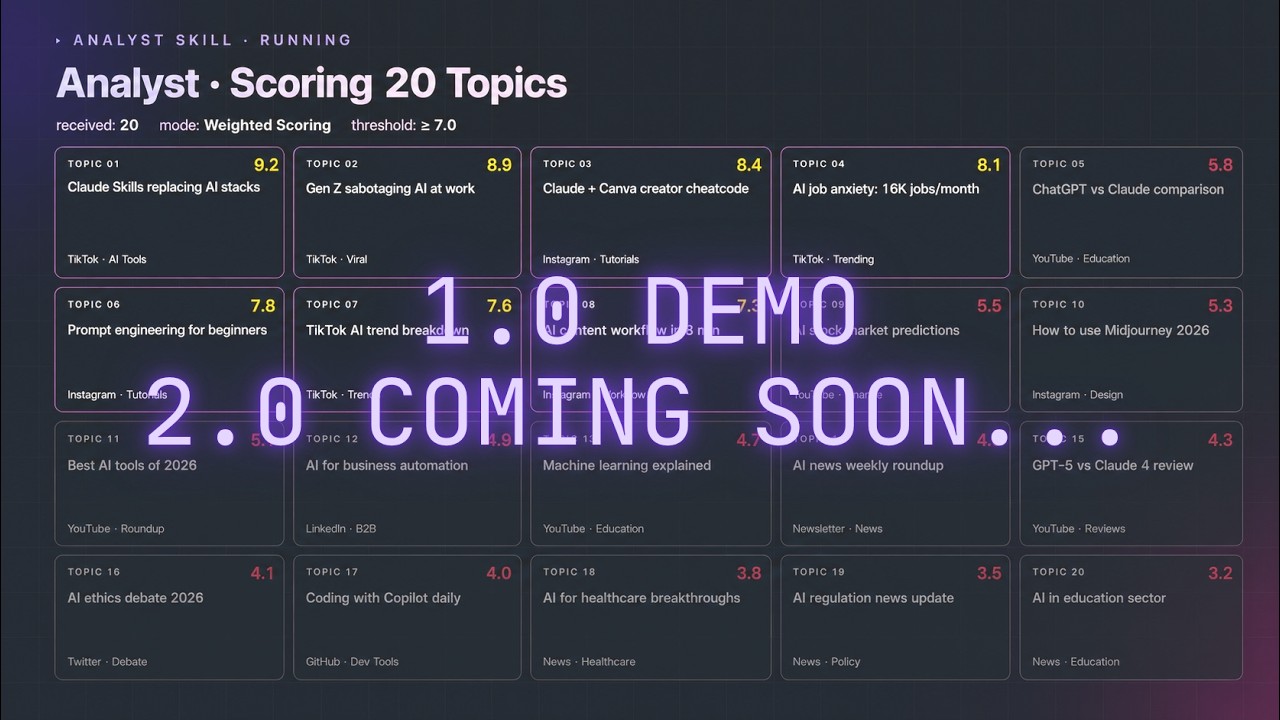Click the YouTube · Reviews tag
This screenshot has height=720, width=1280.
pos(1079,528)
